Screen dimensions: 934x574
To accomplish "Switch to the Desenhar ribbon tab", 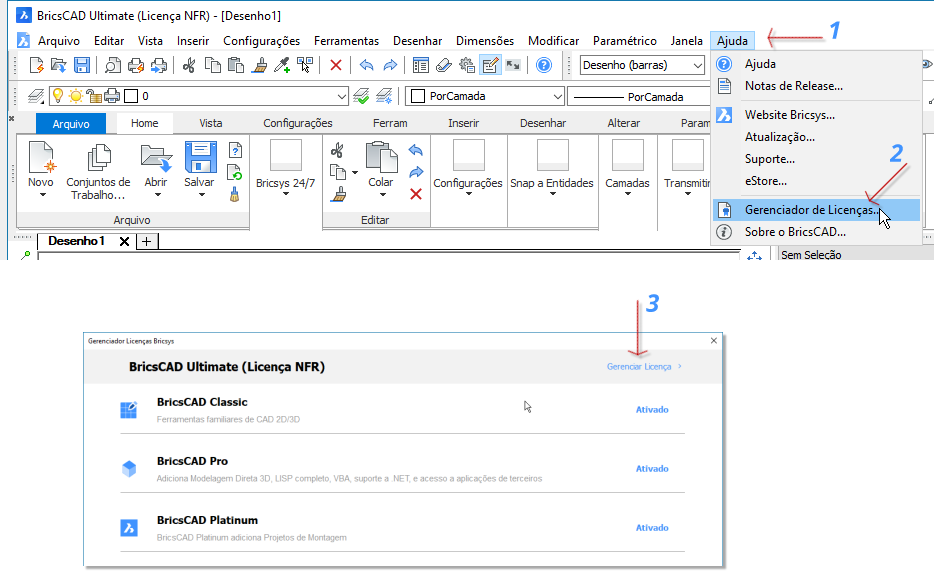I will click(543, 123).
